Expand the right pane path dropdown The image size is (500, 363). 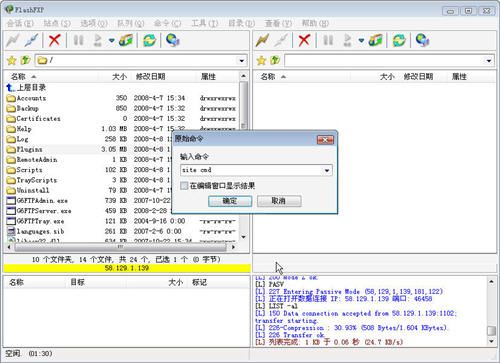(489, 61)
